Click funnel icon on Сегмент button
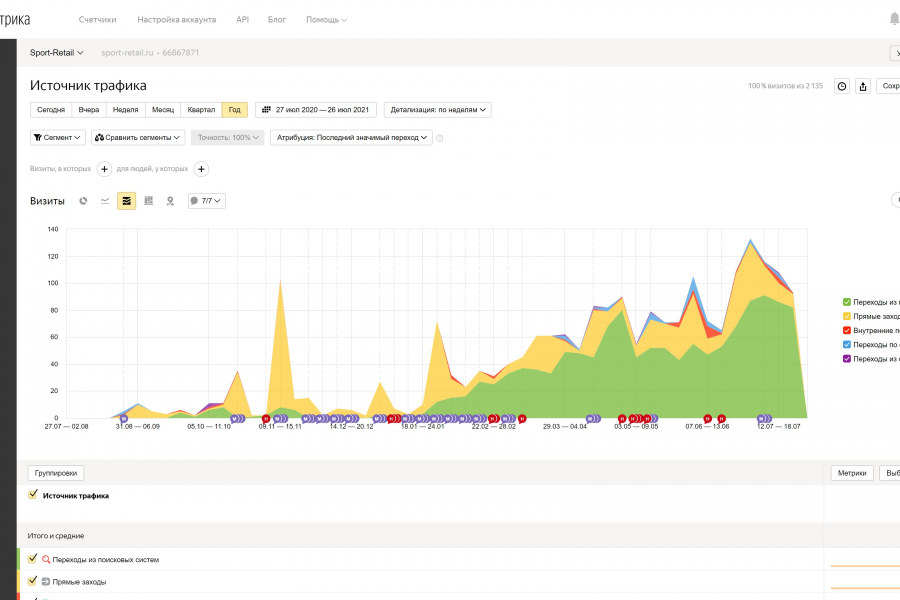The image size is (900, 600). point(38,138)
